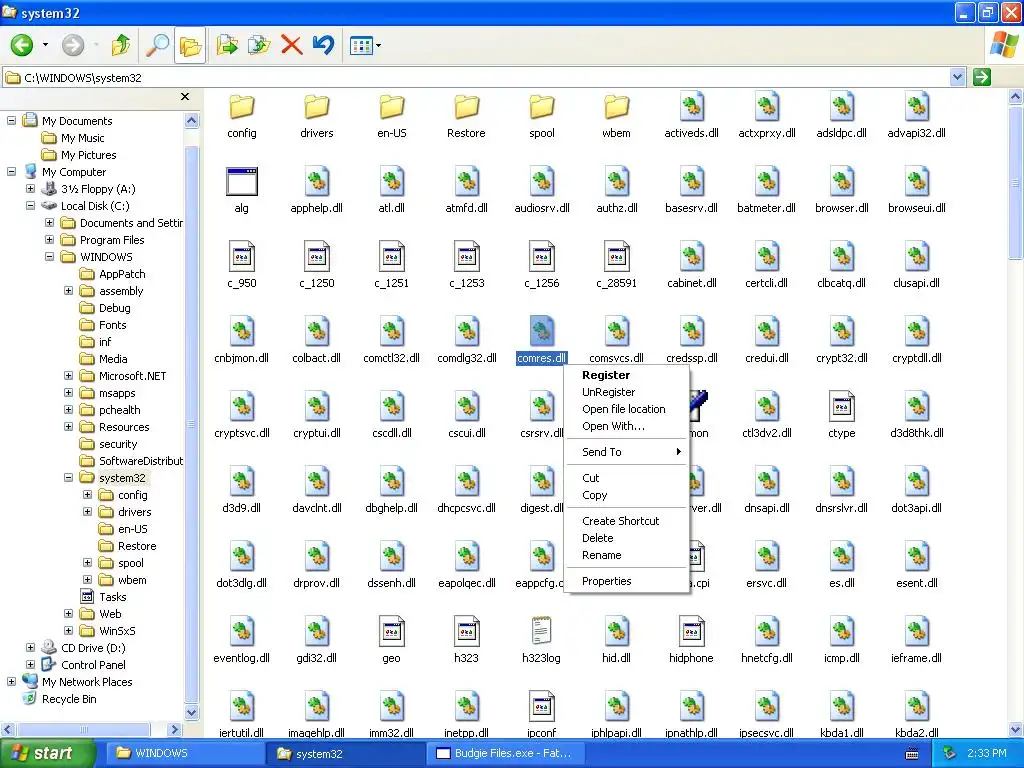1024x768 pixels.
Task: Select the hidphone file icon
Action: [x=692, y=632]
